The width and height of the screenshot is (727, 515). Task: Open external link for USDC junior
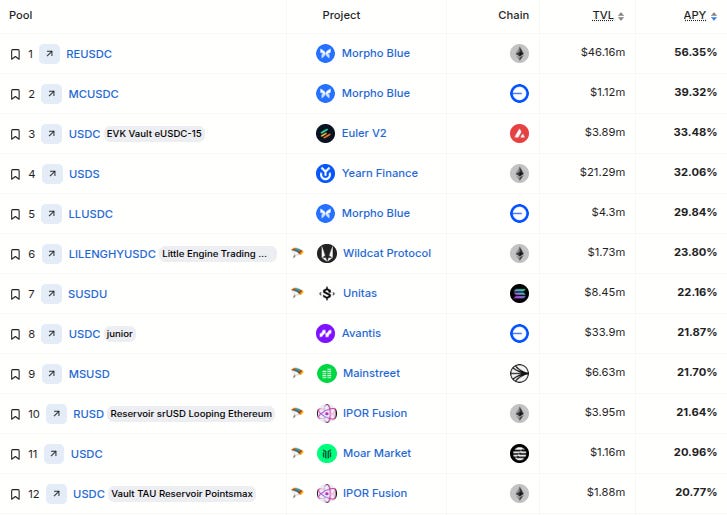[51, 334]
